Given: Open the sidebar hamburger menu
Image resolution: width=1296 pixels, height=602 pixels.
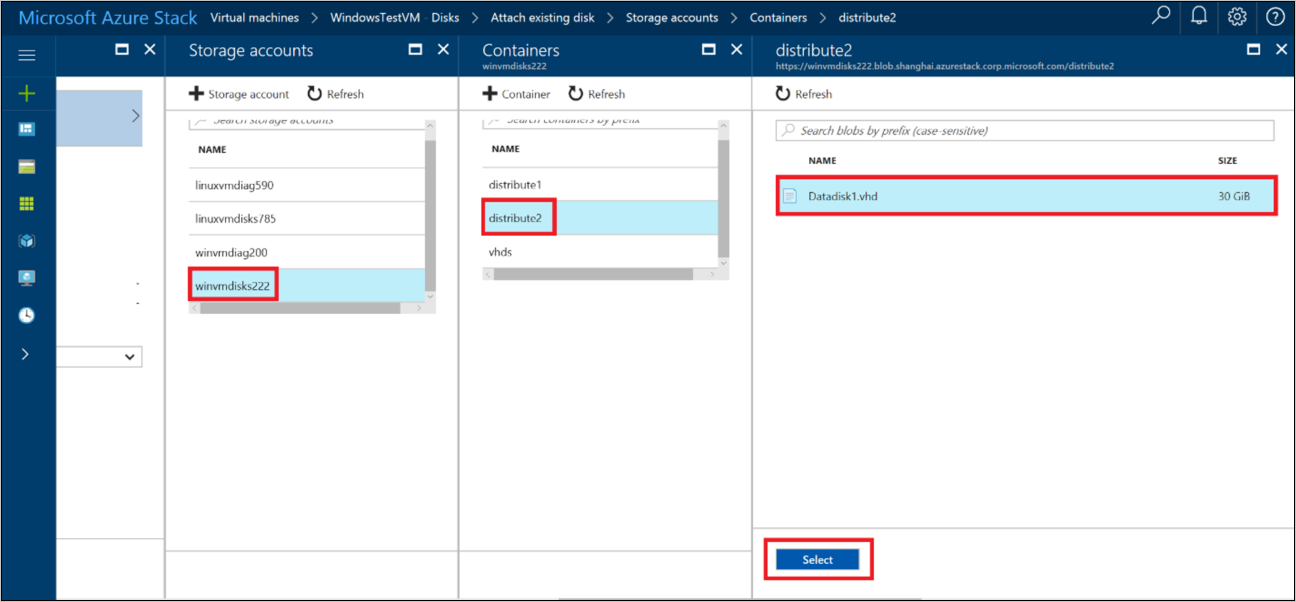Looking at the screenshot, I should tap(28, 54).
